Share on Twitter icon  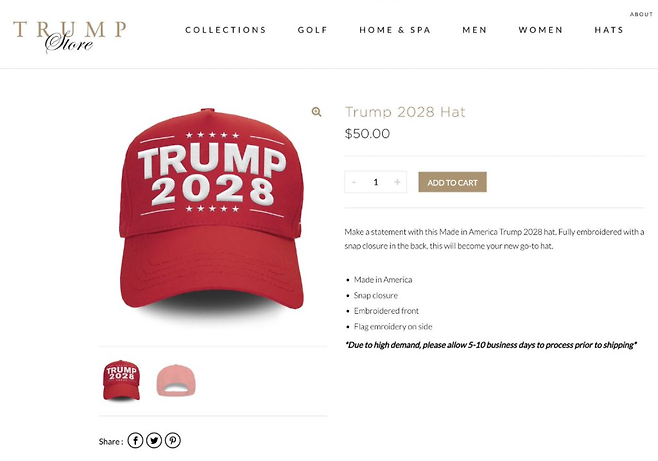tap(154, 440)
